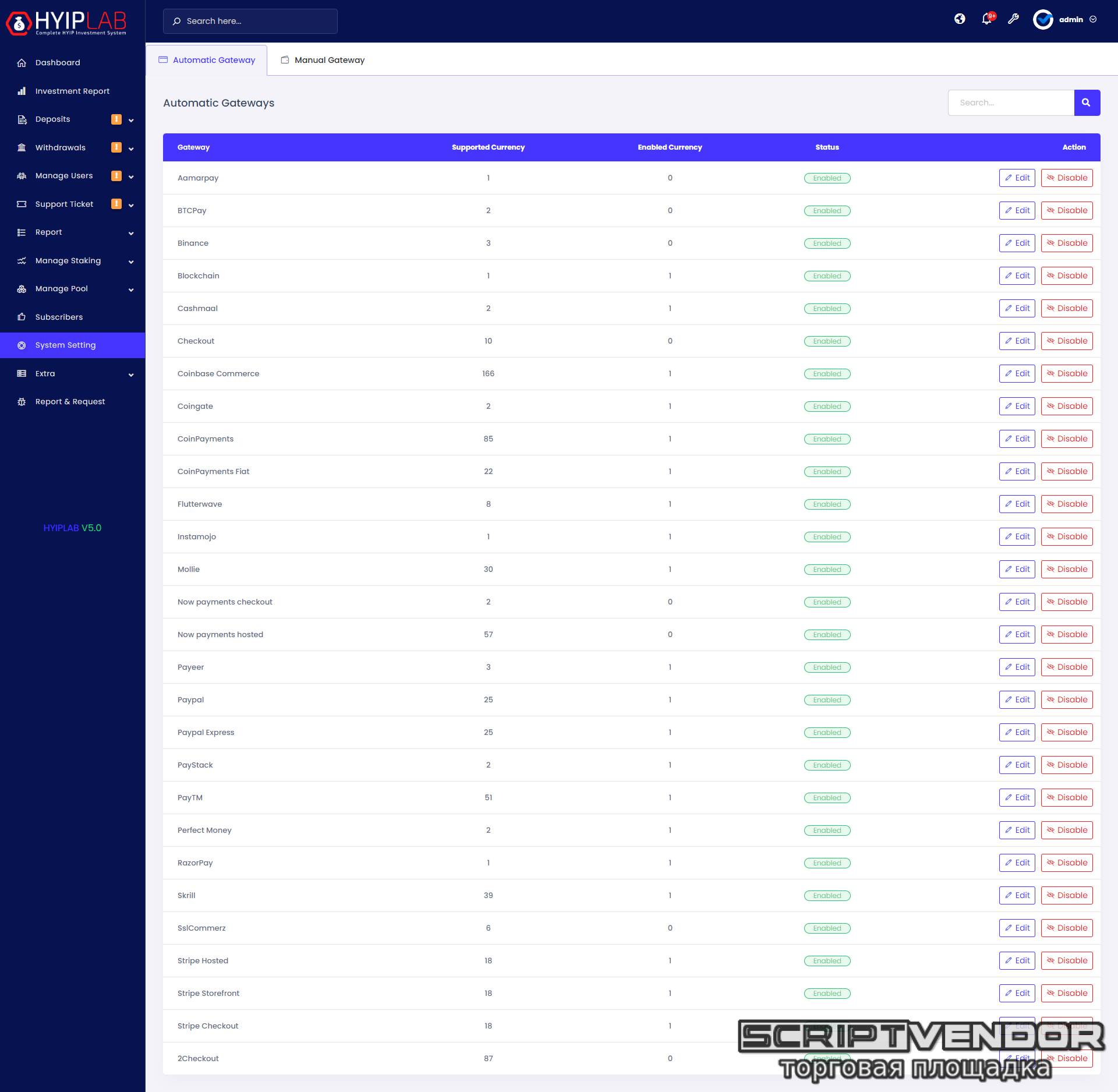Edit the Binance gateway
Image resolution: width=1118 pixels, height=1092 pixels.
pos(1017,243)
